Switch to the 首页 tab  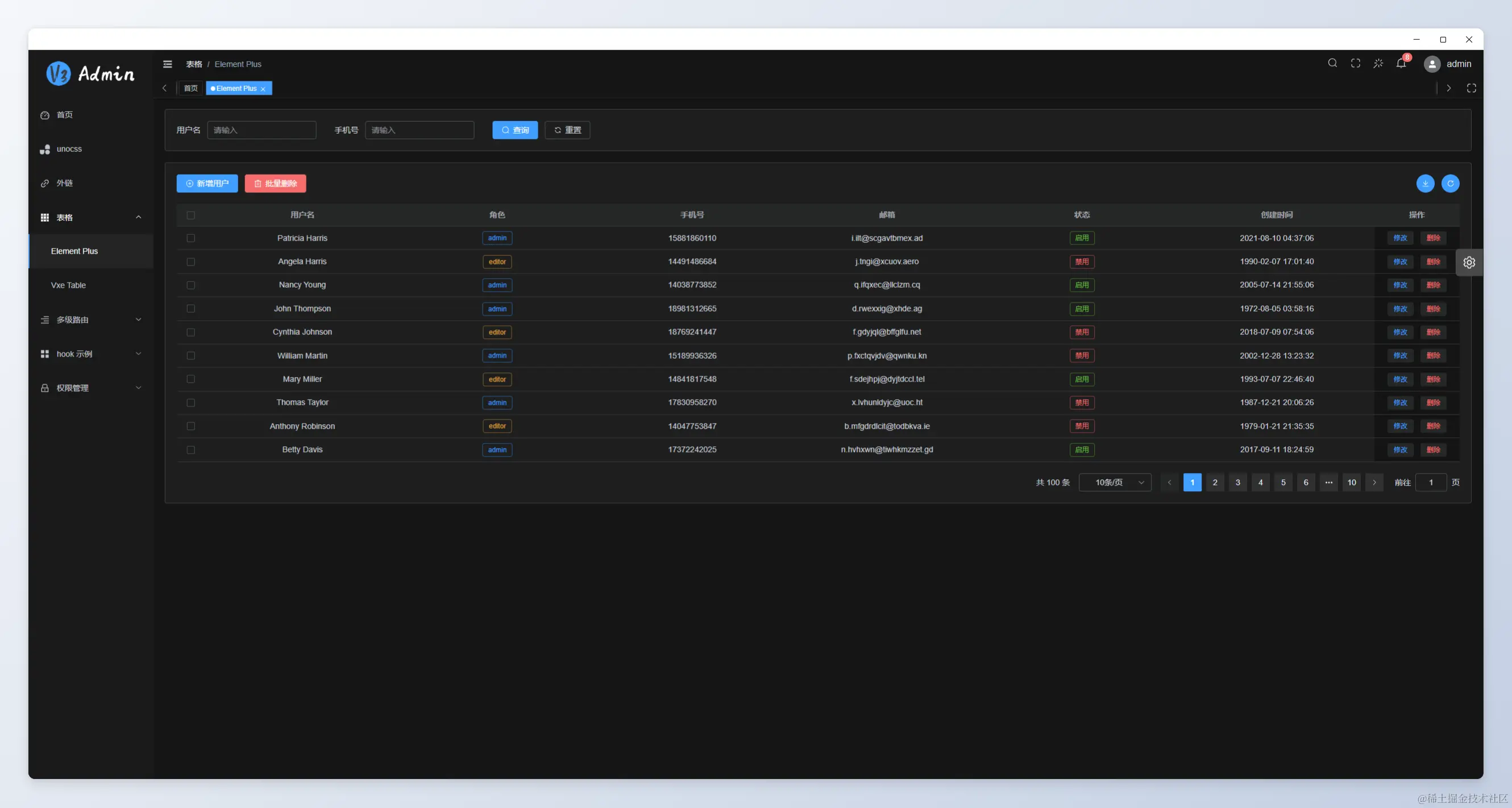click(x=190, y=88)
